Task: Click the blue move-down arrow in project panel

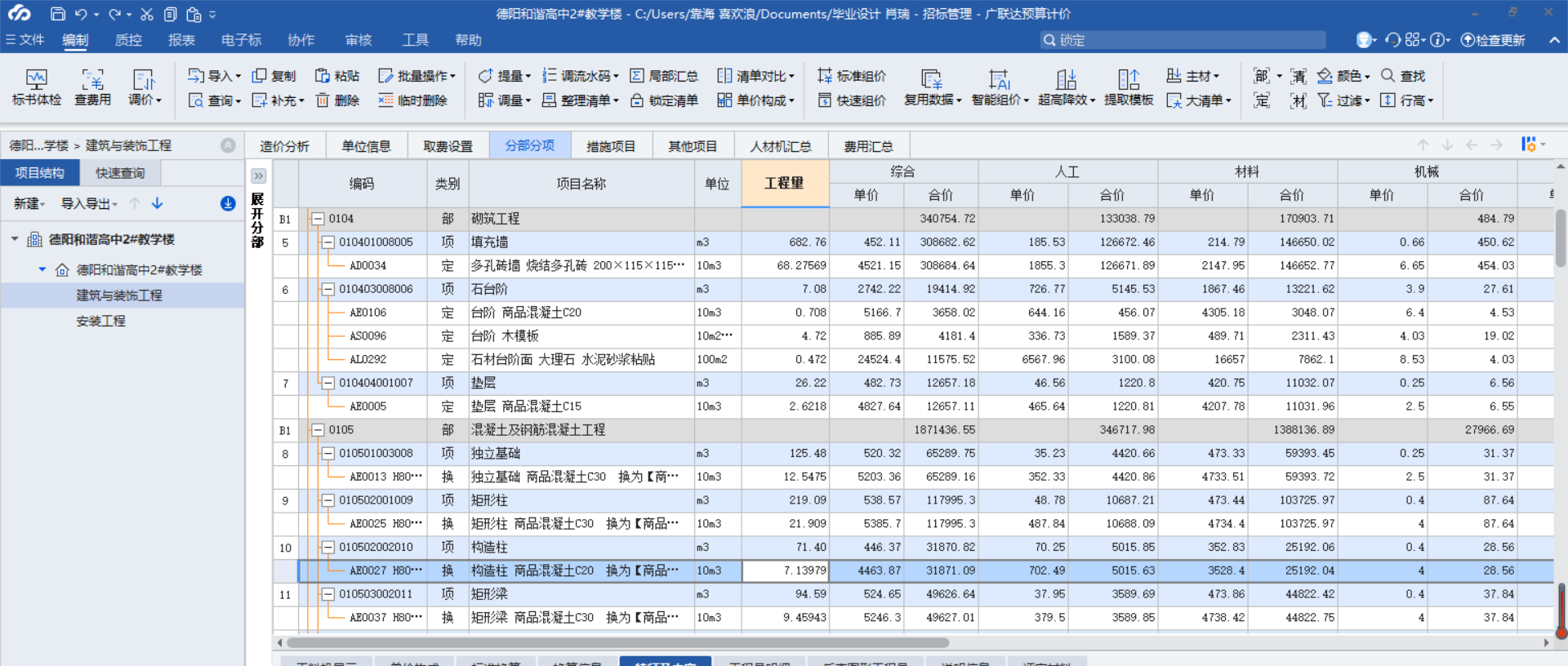Action: pos(158,203)
